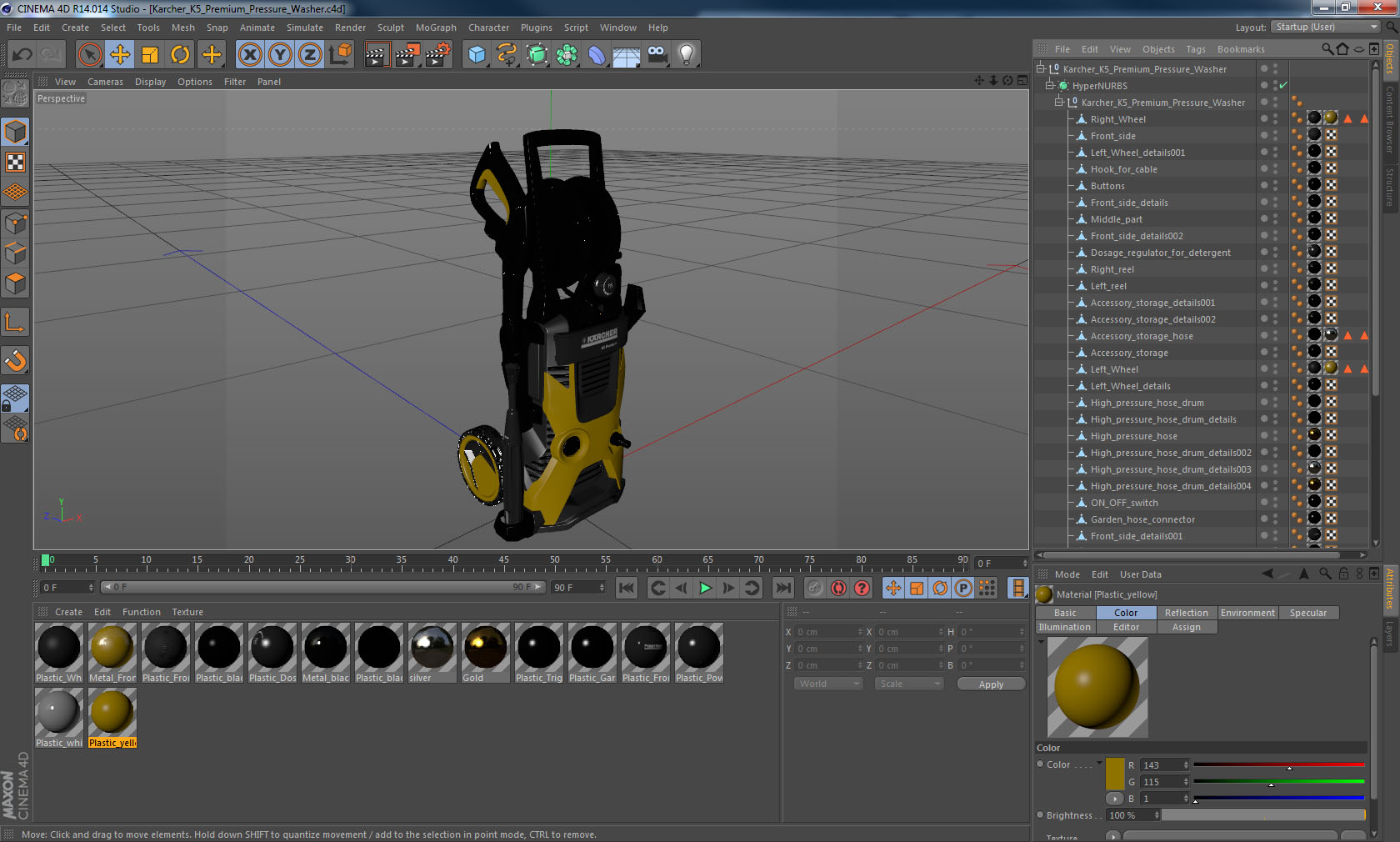Open the Spline pen tools icon
Screen dimensions: 1400x842
(x=507, y=55)
